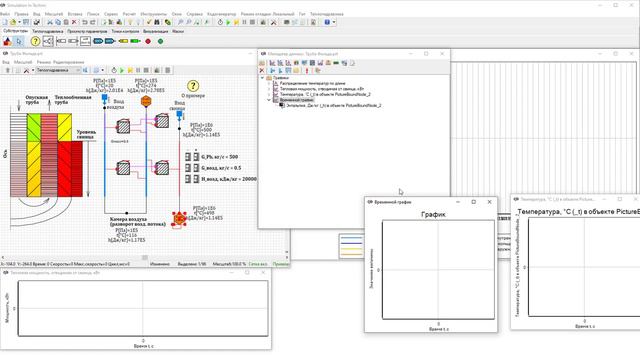Pick the red circle block in palette
This screenshot has width=640, height=360.
point(148,41)
